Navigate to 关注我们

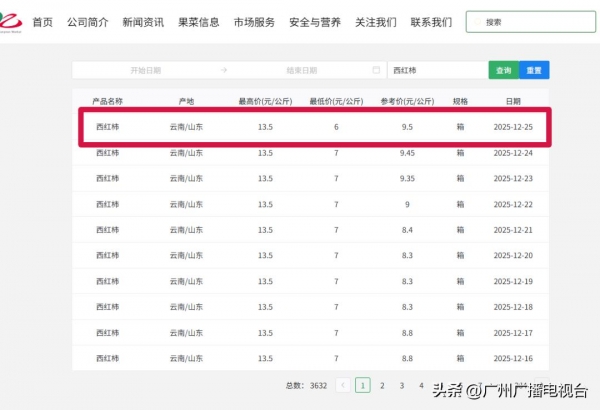[x=375, y=21]
